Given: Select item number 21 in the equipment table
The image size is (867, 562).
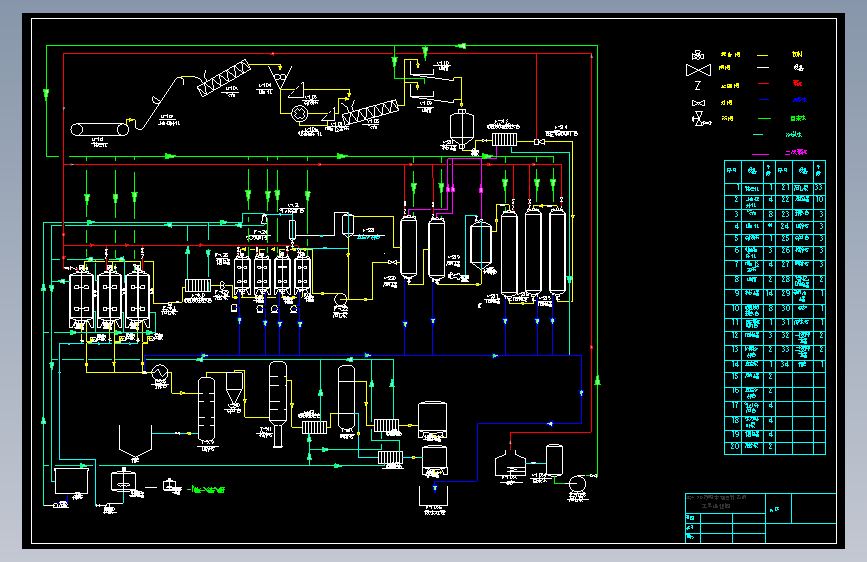Looking at the screenshot, I should point(785,188).
